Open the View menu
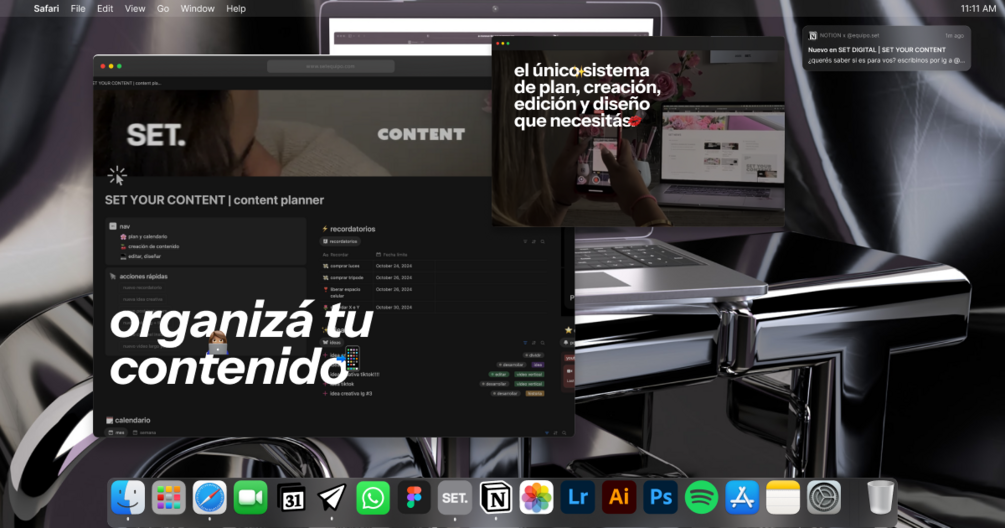This screenshot has height=528, width=1005. point(135,8)
